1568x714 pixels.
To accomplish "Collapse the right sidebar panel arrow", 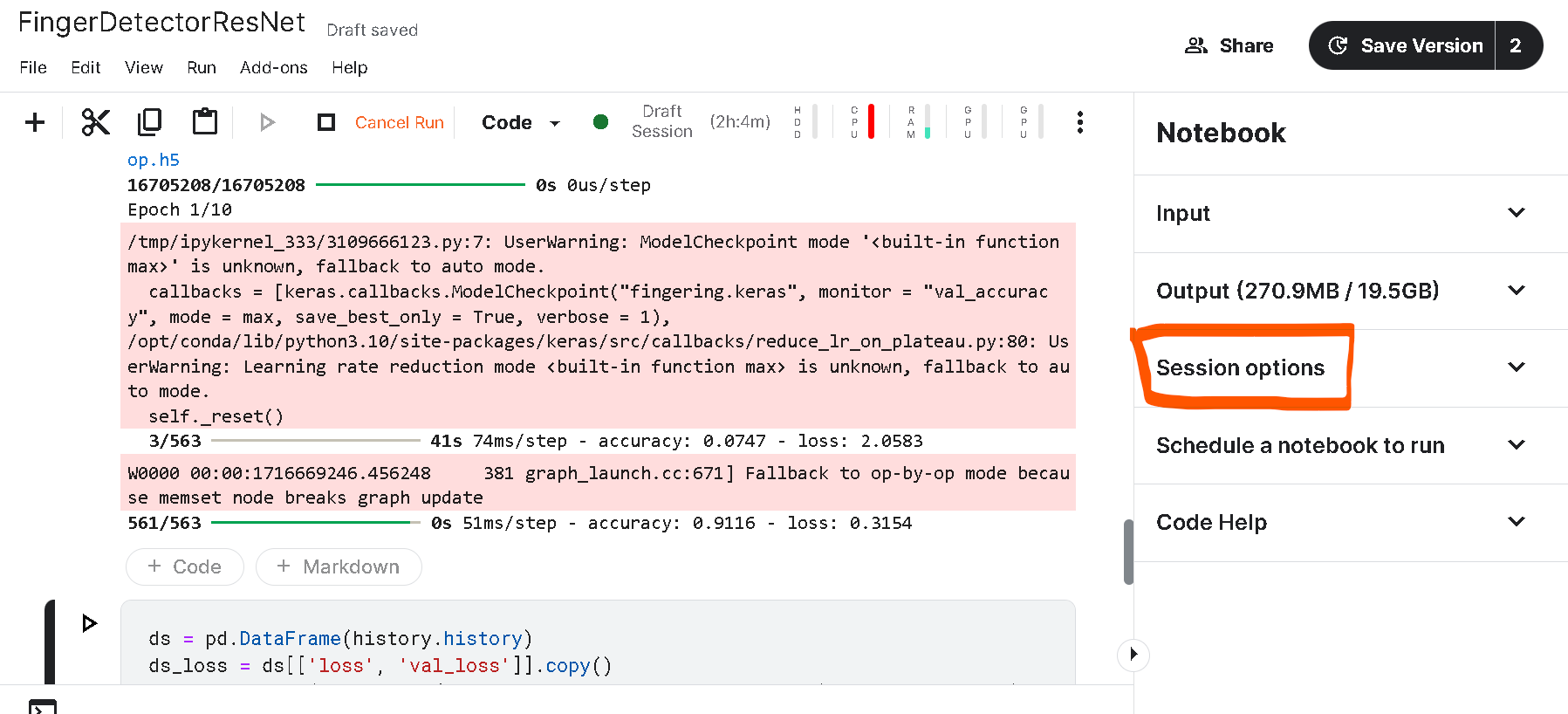I will (1133, 655).
